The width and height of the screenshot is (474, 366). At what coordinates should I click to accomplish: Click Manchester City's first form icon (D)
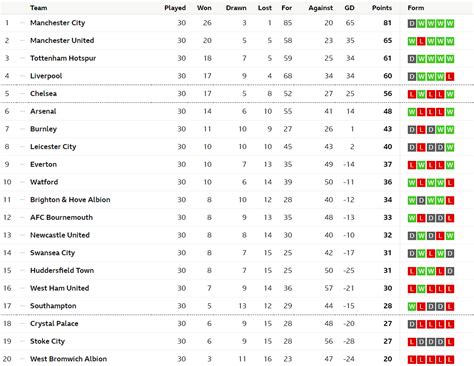pos(412,23)
